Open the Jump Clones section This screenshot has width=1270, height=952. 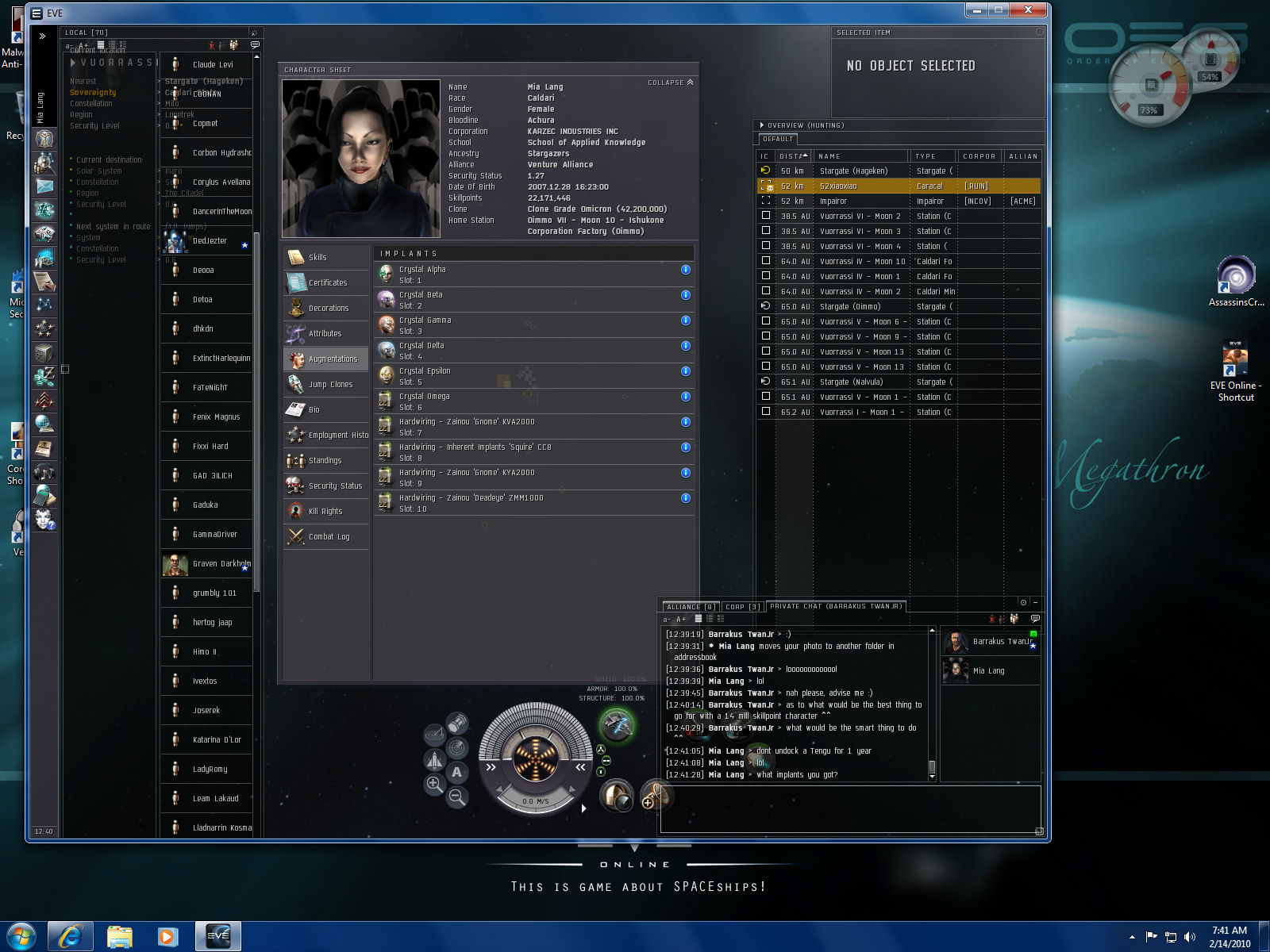326,384
